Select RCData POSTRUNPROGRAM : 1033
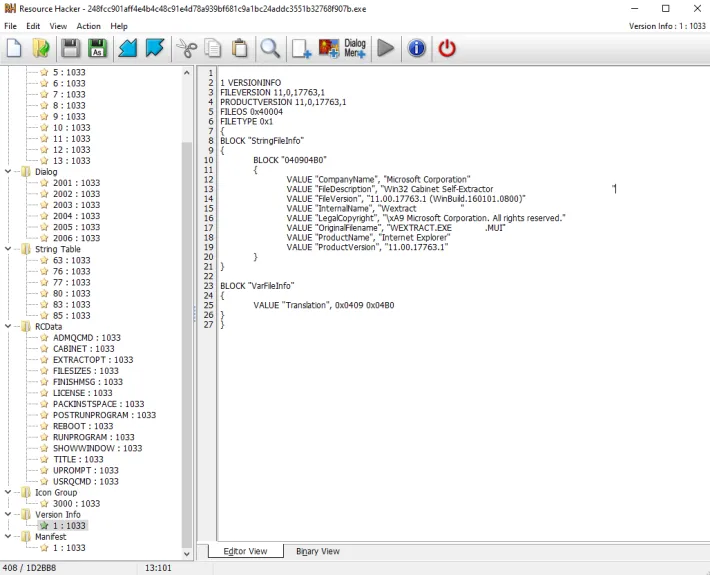 [x=104, y=415]
